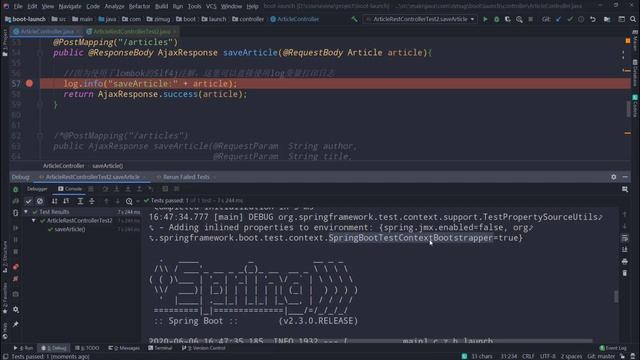Open the Structure tool window on left edge
Viewport: 640px width, 360px height.
[4, 256]
